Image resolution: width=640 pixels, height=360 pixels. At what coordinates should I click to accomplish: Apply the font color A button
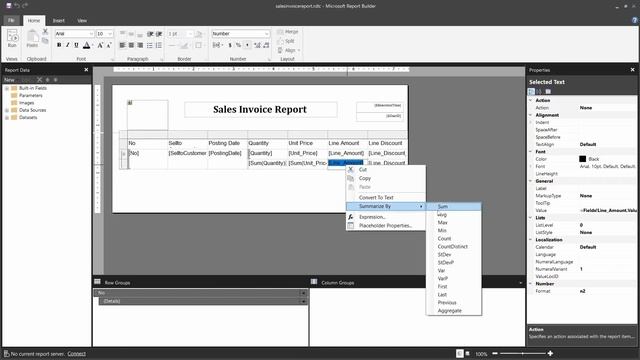point(87,45)
